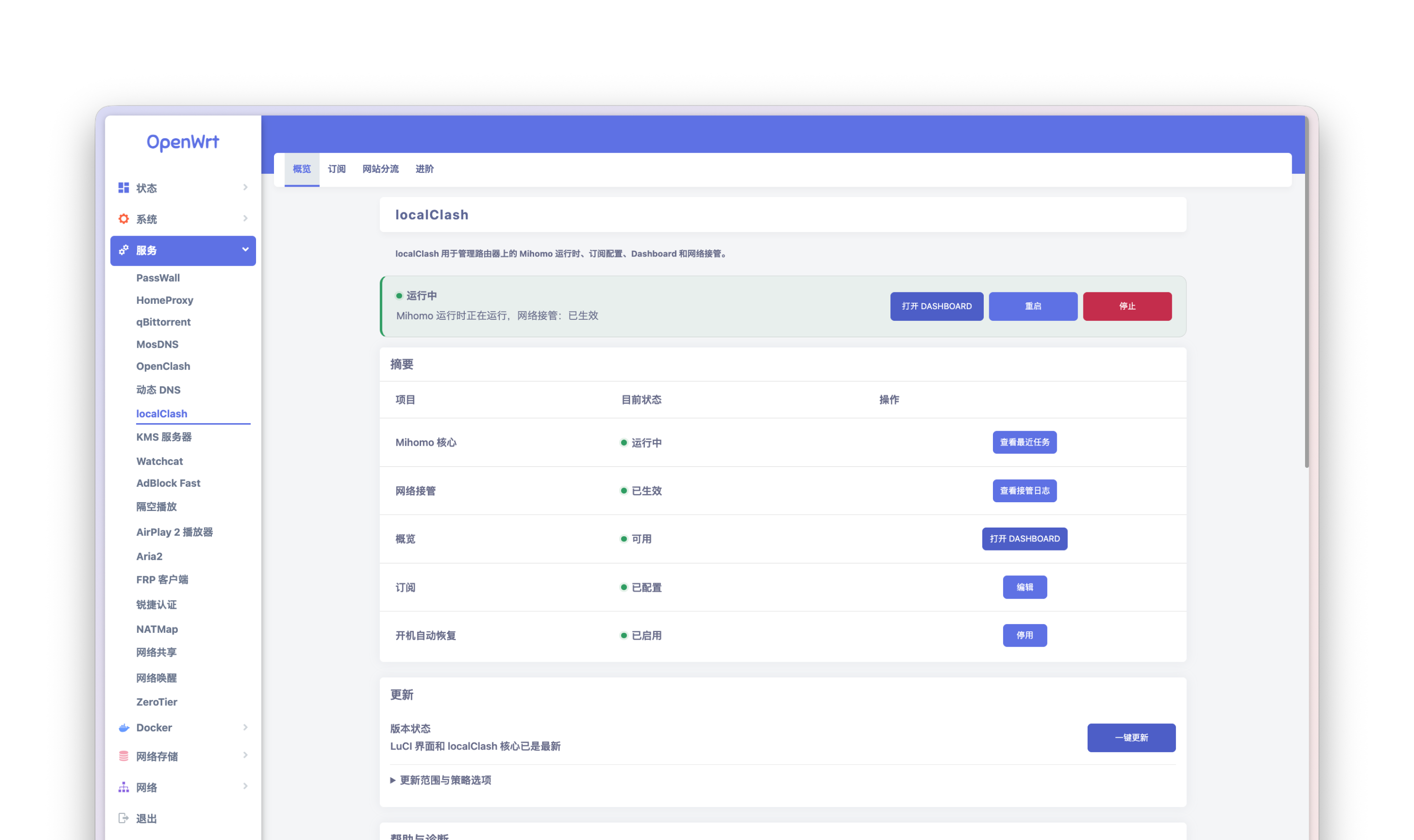
Task: Click the localClash page title
Action: pyautogui.click(x=432, y=215)
